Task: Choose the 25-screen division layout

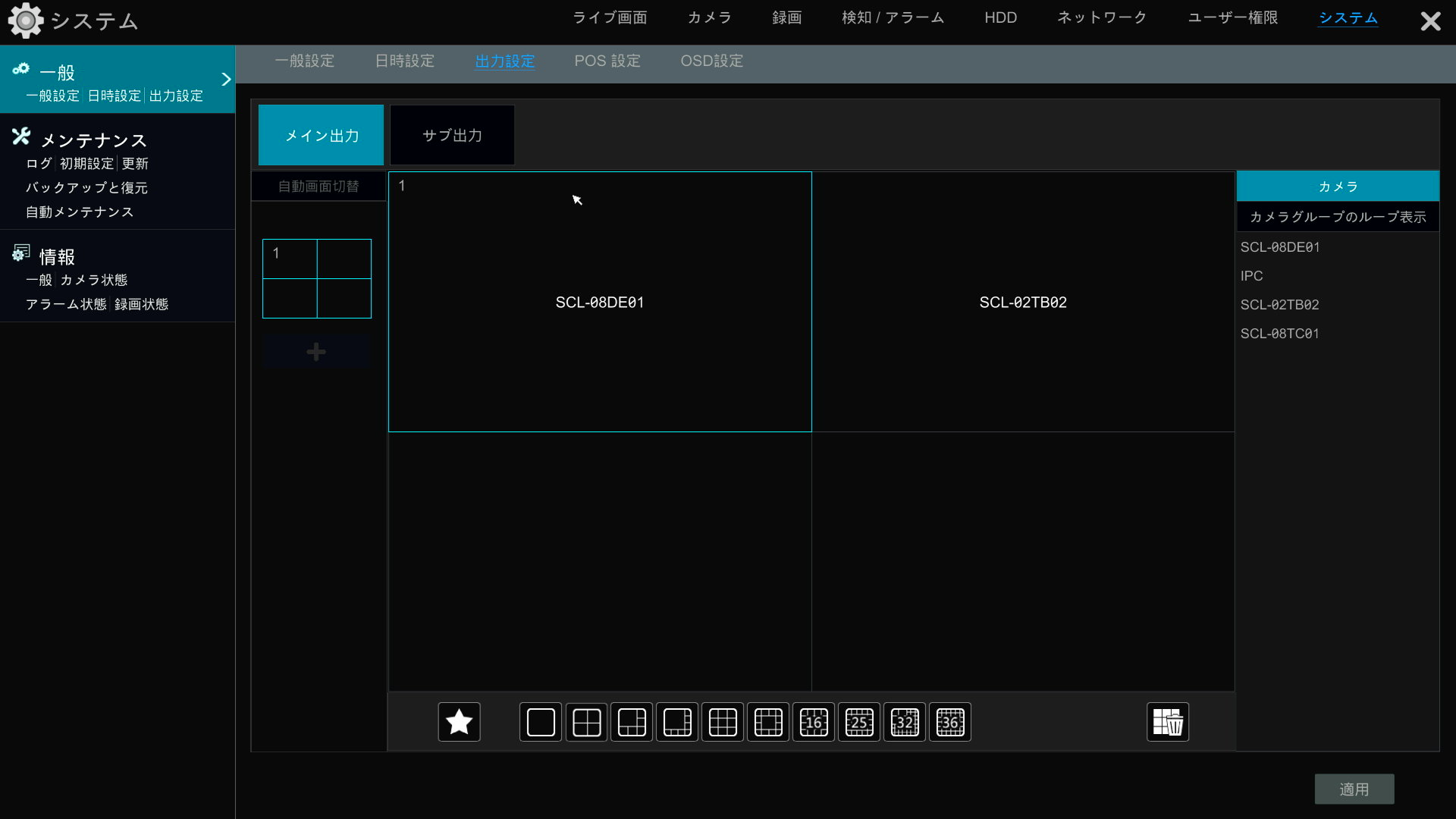Action: (858, 721)
